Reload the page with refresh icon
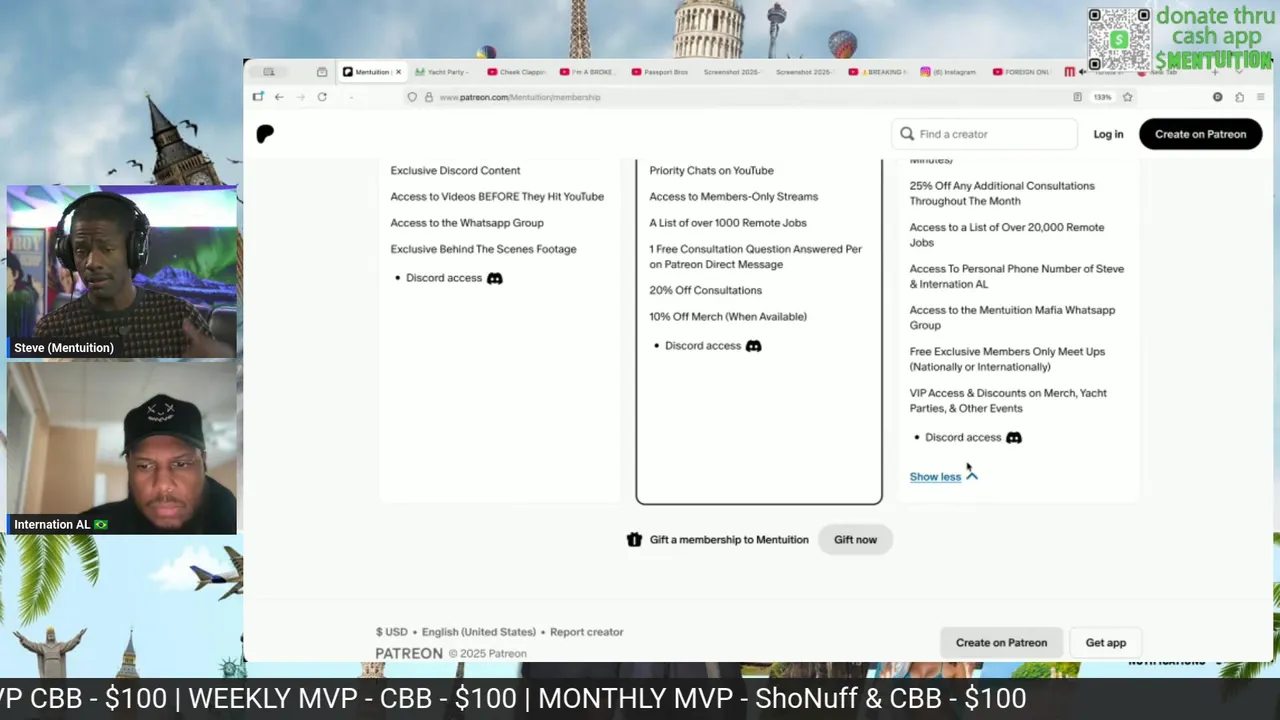The image size is (1280, 720). coord(322,97)
